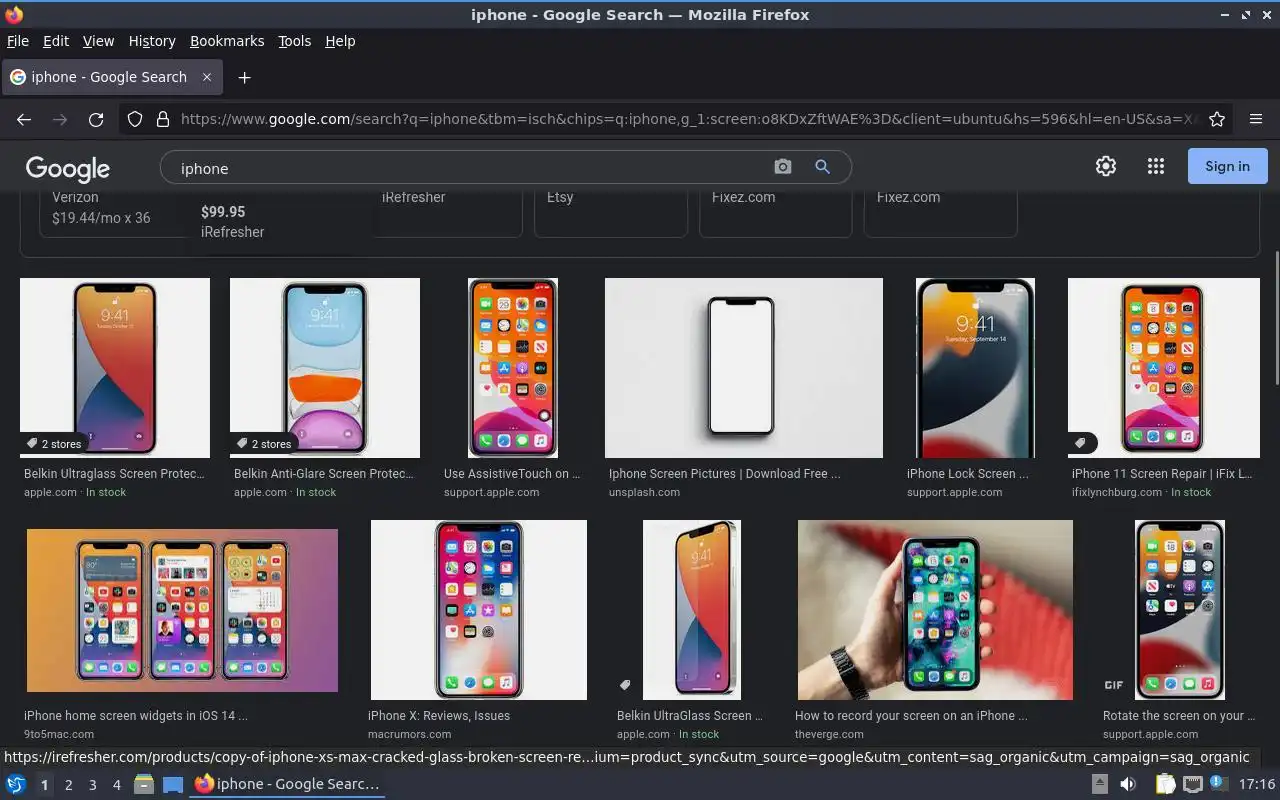This screenshot has height=800, width=1280.
Task: Click 2 stores tag on Belkin Anti-Glare image
Action: pyautogui.click(x=264, y=444)
